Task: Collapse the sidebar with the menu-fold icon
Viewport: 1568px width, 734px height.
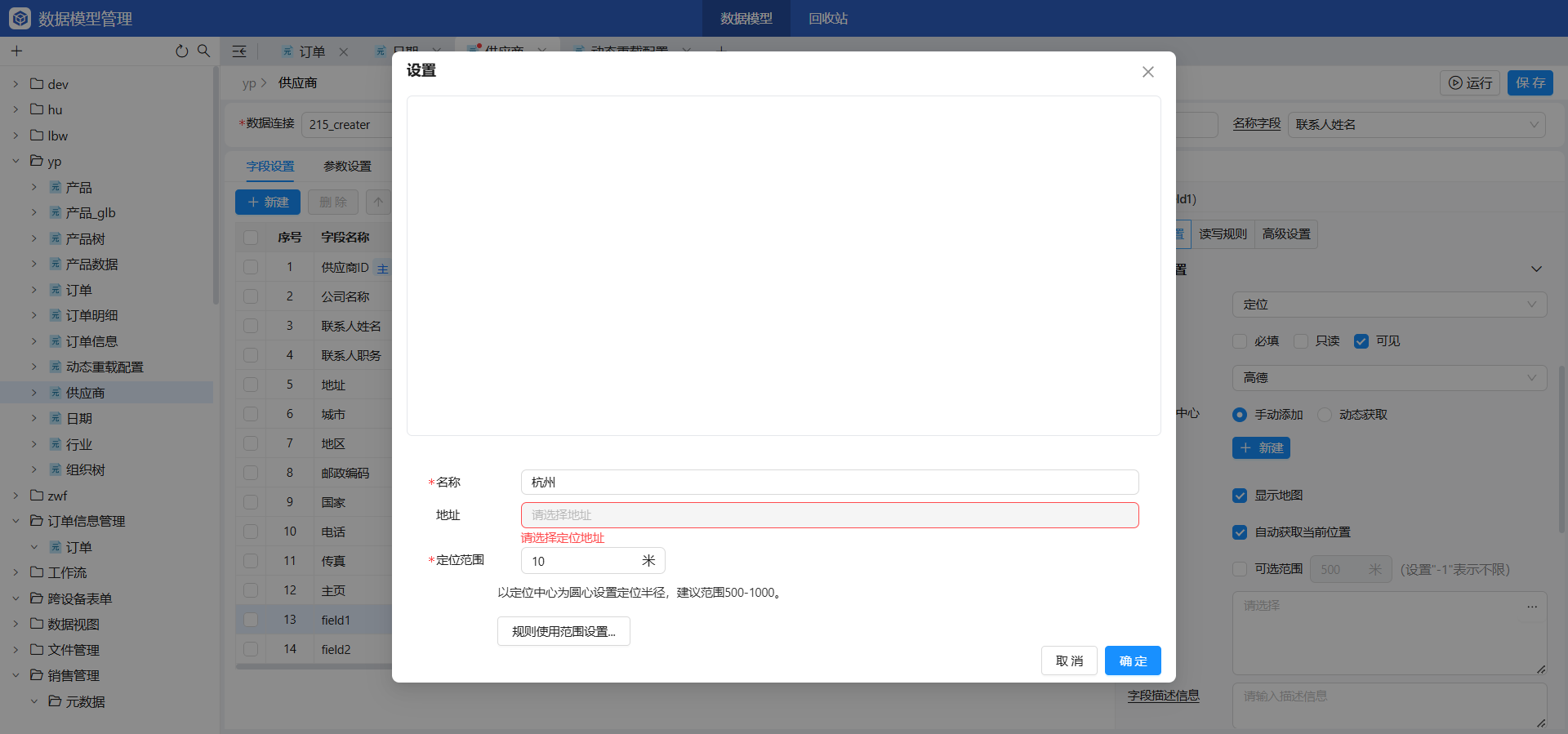Action: tap(239, 51)
